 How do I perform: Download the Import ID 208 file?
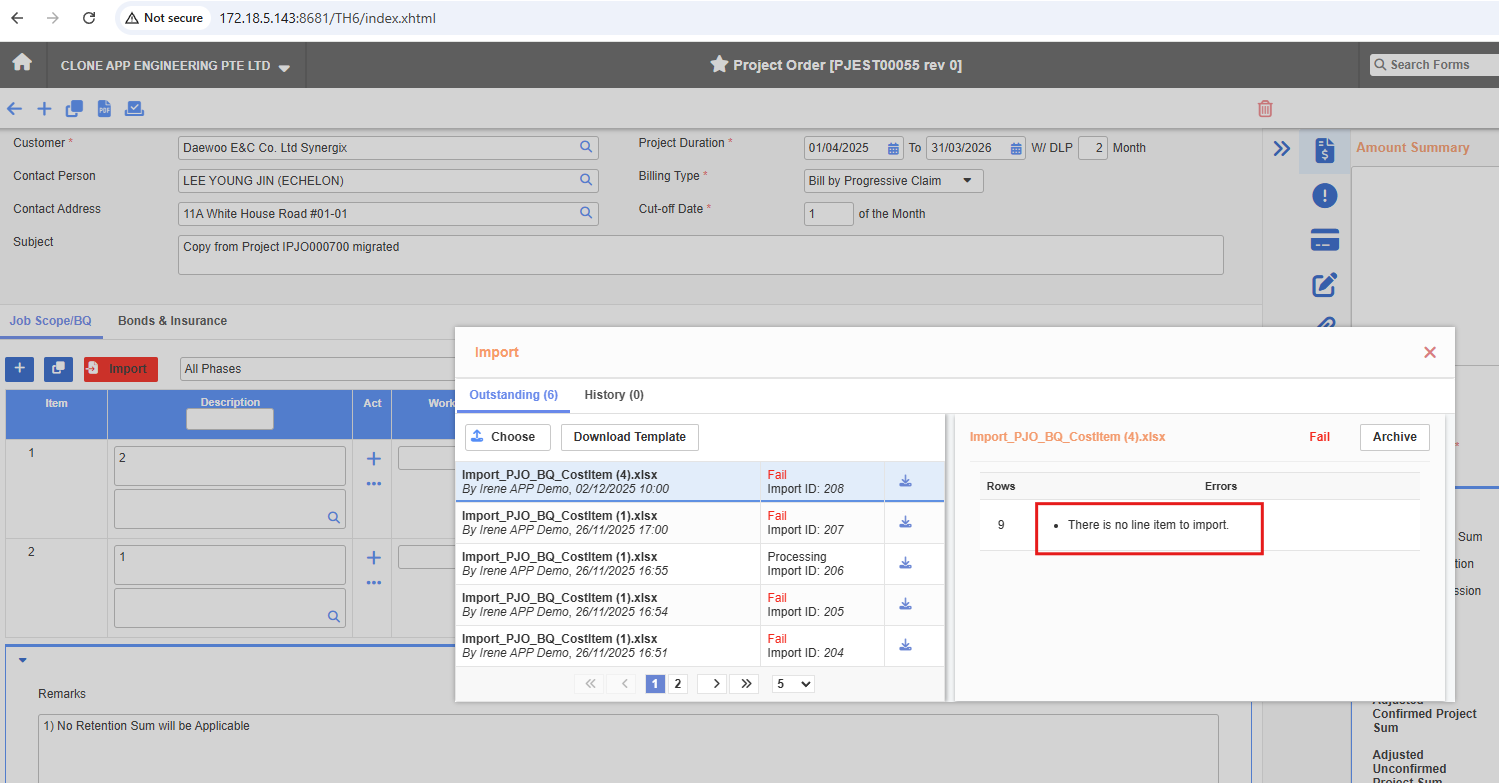pos(905,481)
